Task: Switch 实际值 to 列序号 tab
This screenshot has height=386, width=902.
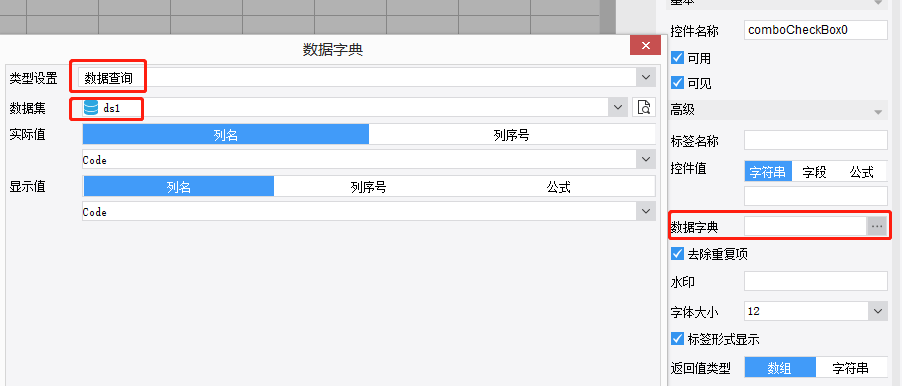Action: [511, 135]
